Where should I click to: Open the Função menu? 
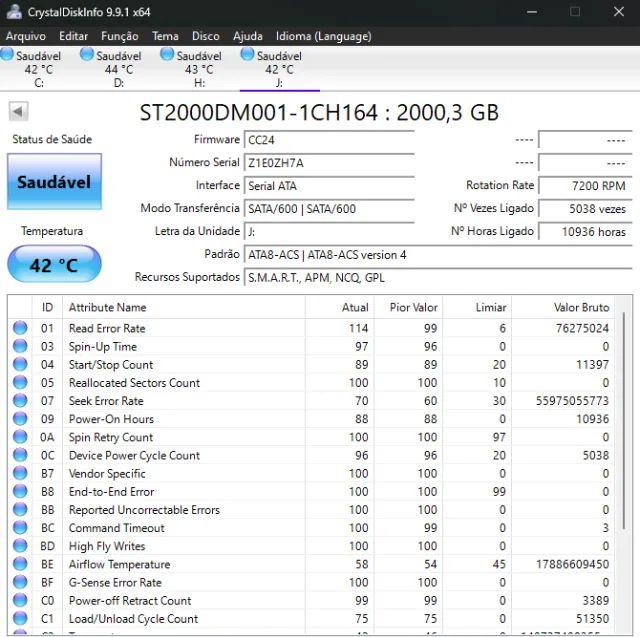tap(120, 36)
